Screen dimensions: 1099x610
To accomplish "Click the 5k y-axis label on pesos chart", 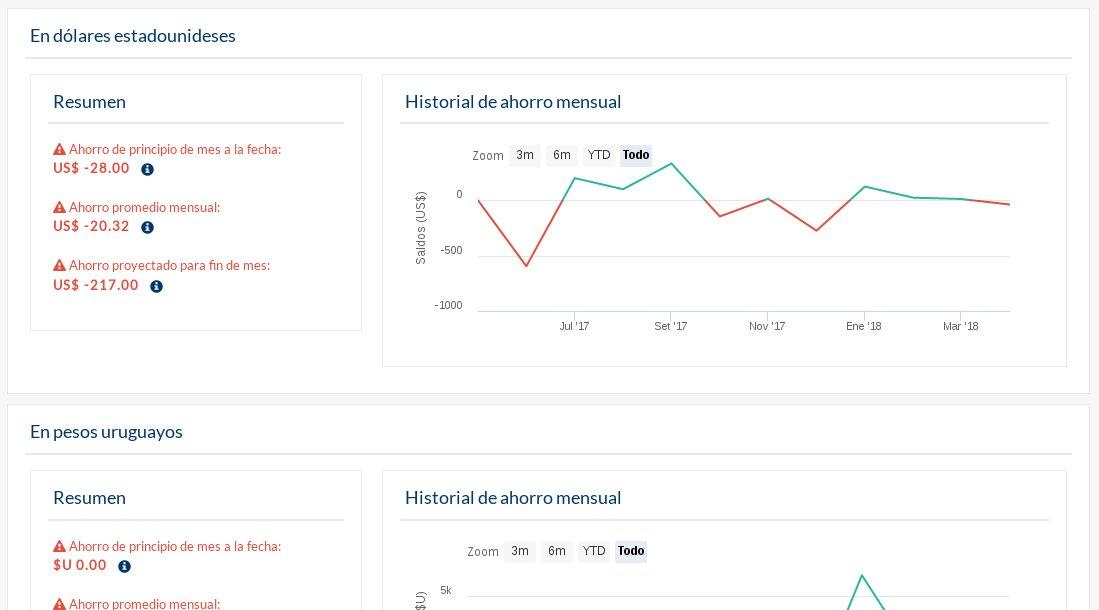I will [446, 590].
